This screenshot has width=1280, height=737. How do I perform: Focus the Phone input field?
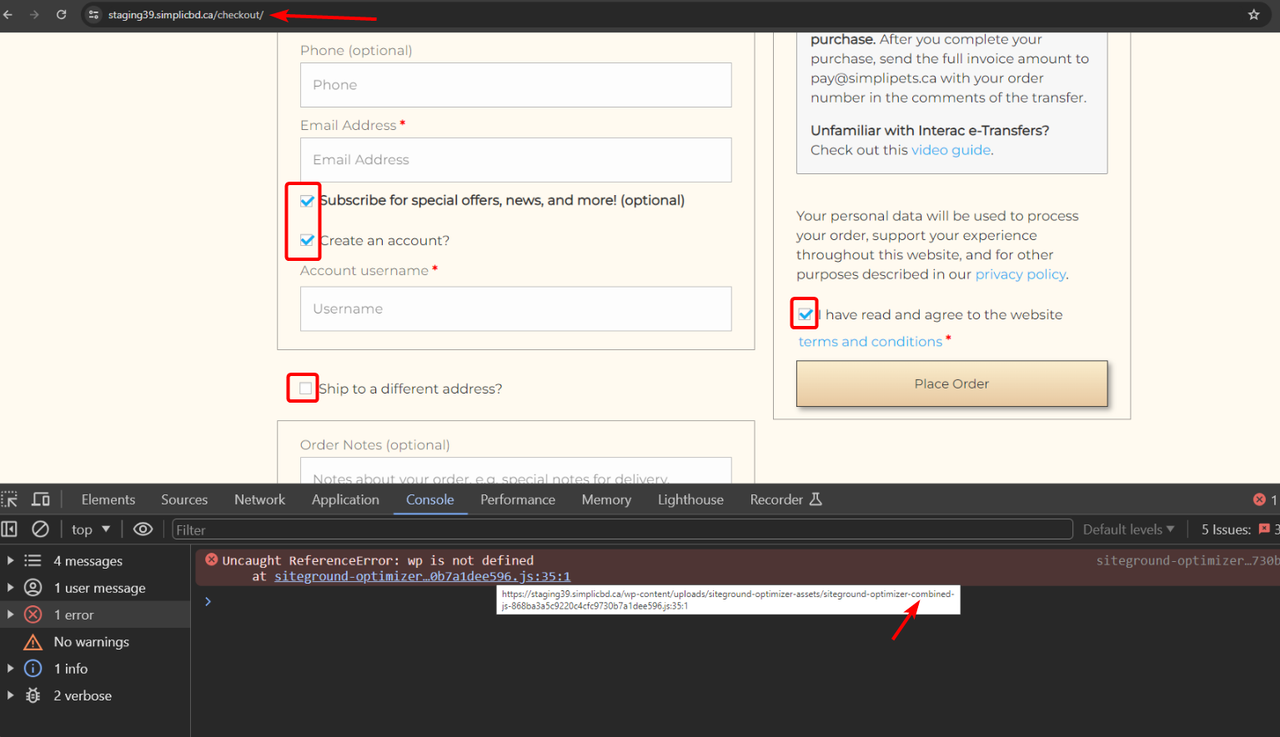coord(516,85)
